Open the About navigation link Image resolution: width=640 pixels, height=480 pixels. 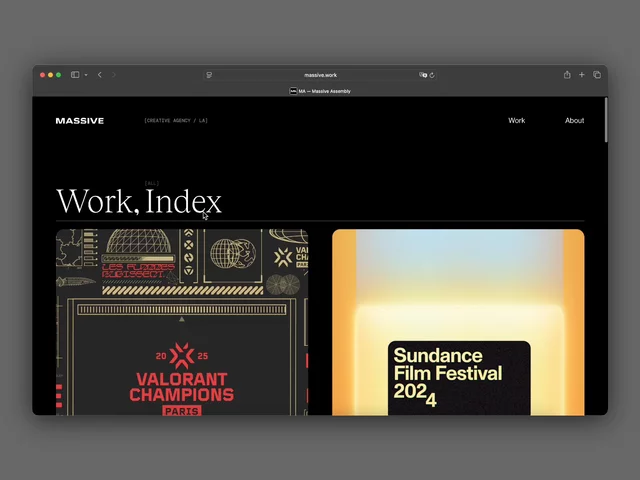574,120
